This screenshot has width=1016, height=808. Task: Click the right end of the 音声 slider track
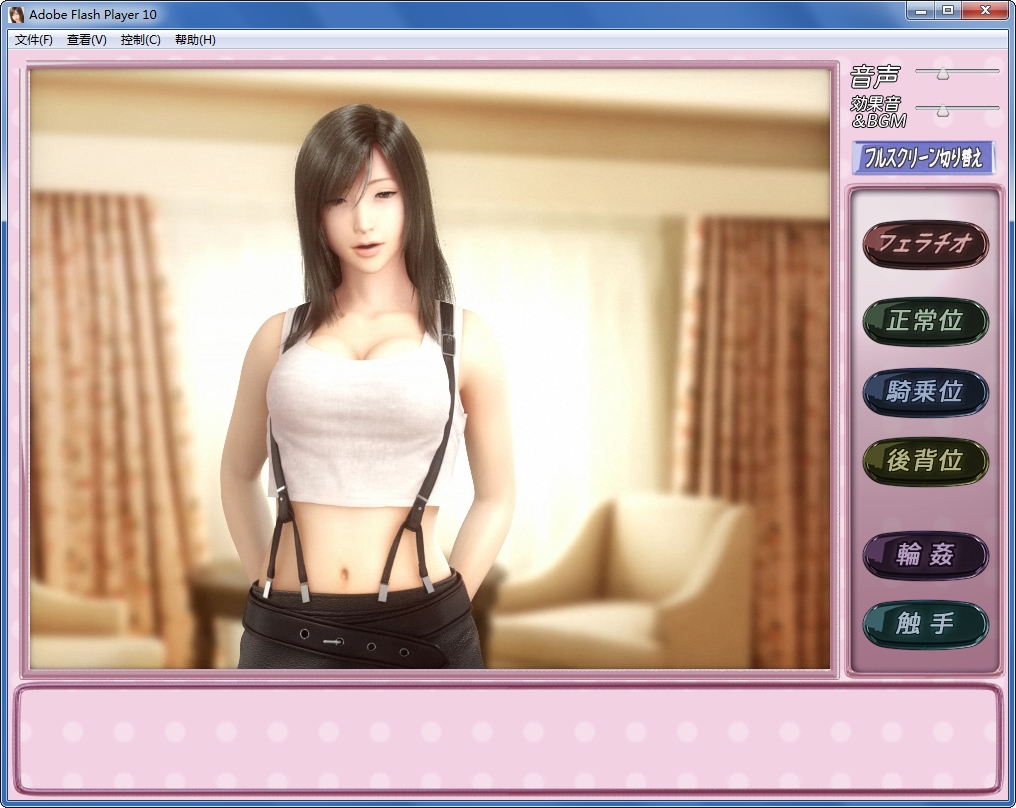994,72
